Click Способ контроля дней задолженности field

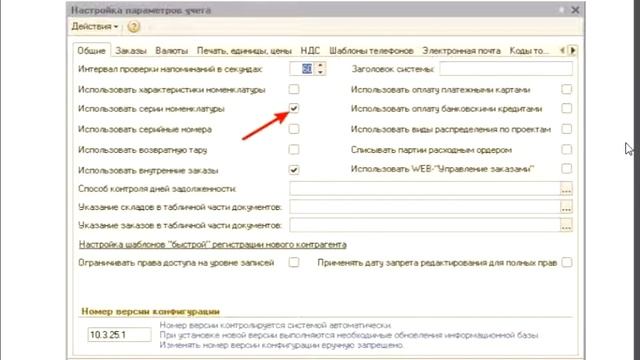(x=424, y=189)
